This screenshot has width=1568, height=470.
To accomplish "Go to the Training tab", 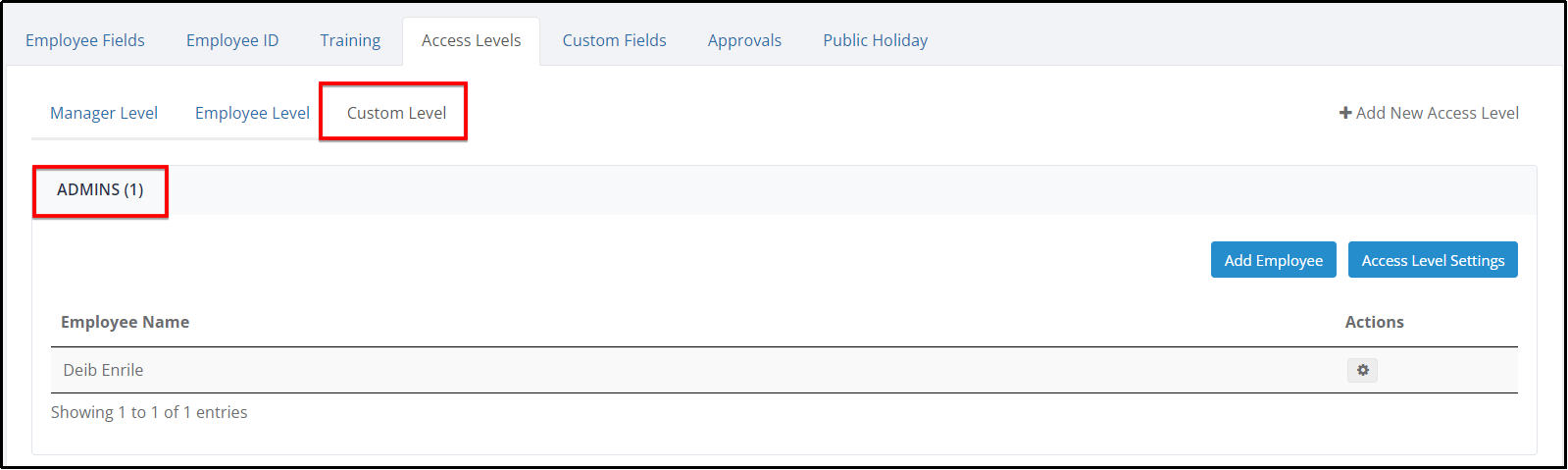I will (350, 40).
